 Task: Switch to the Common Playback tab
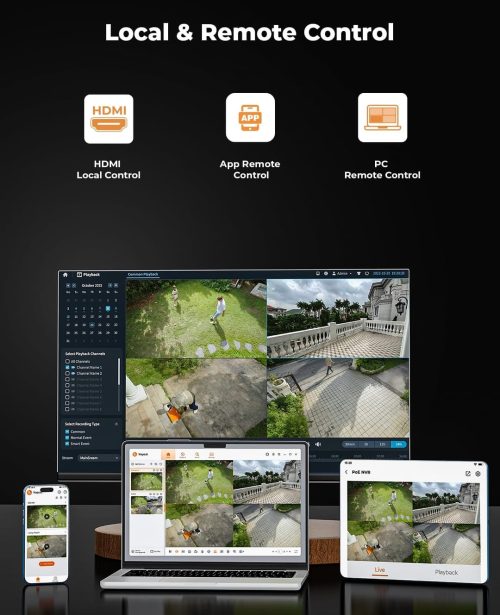143,274
